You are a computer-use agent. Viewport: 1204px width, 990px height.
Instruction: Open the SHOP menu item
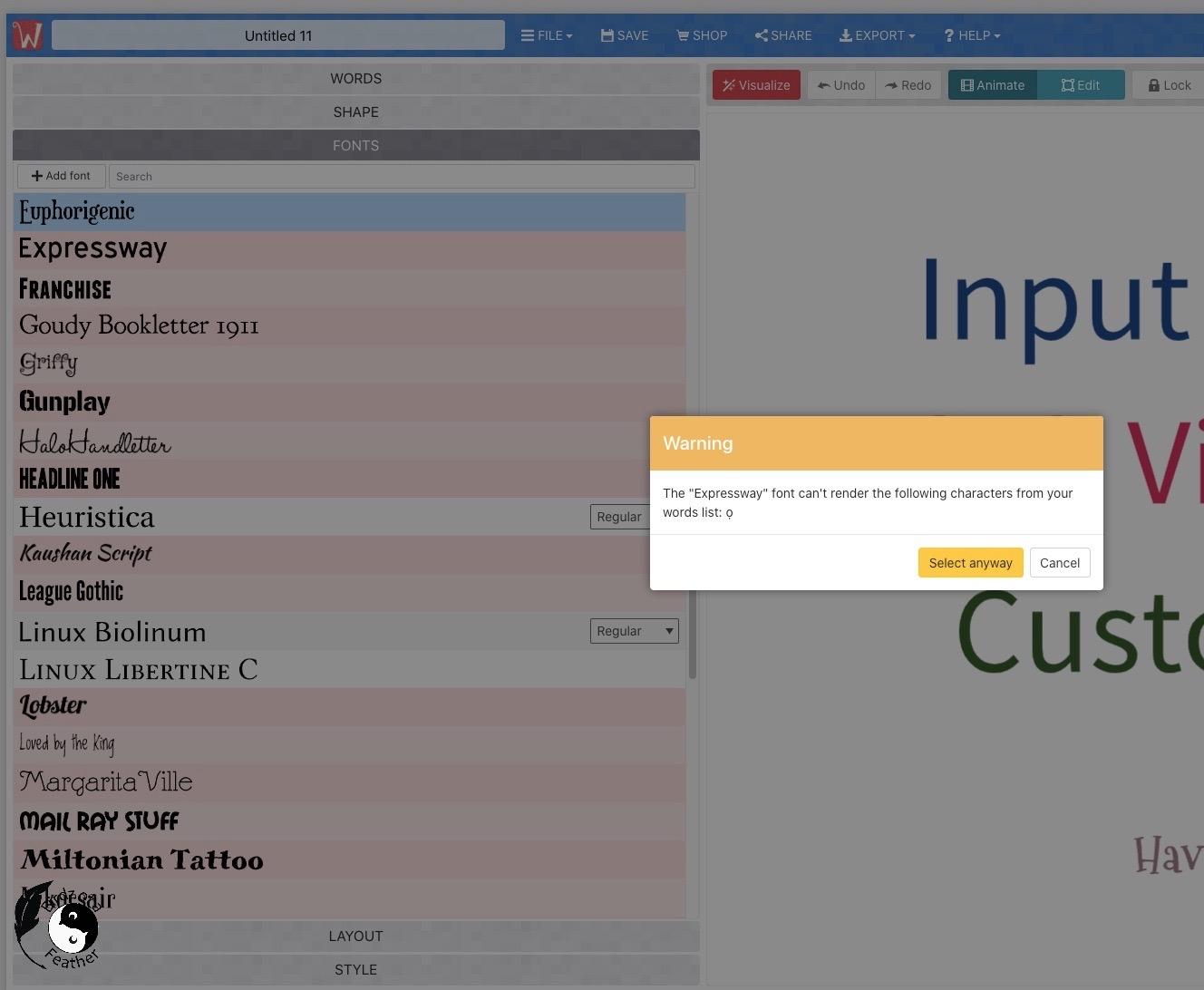point(702,35)
